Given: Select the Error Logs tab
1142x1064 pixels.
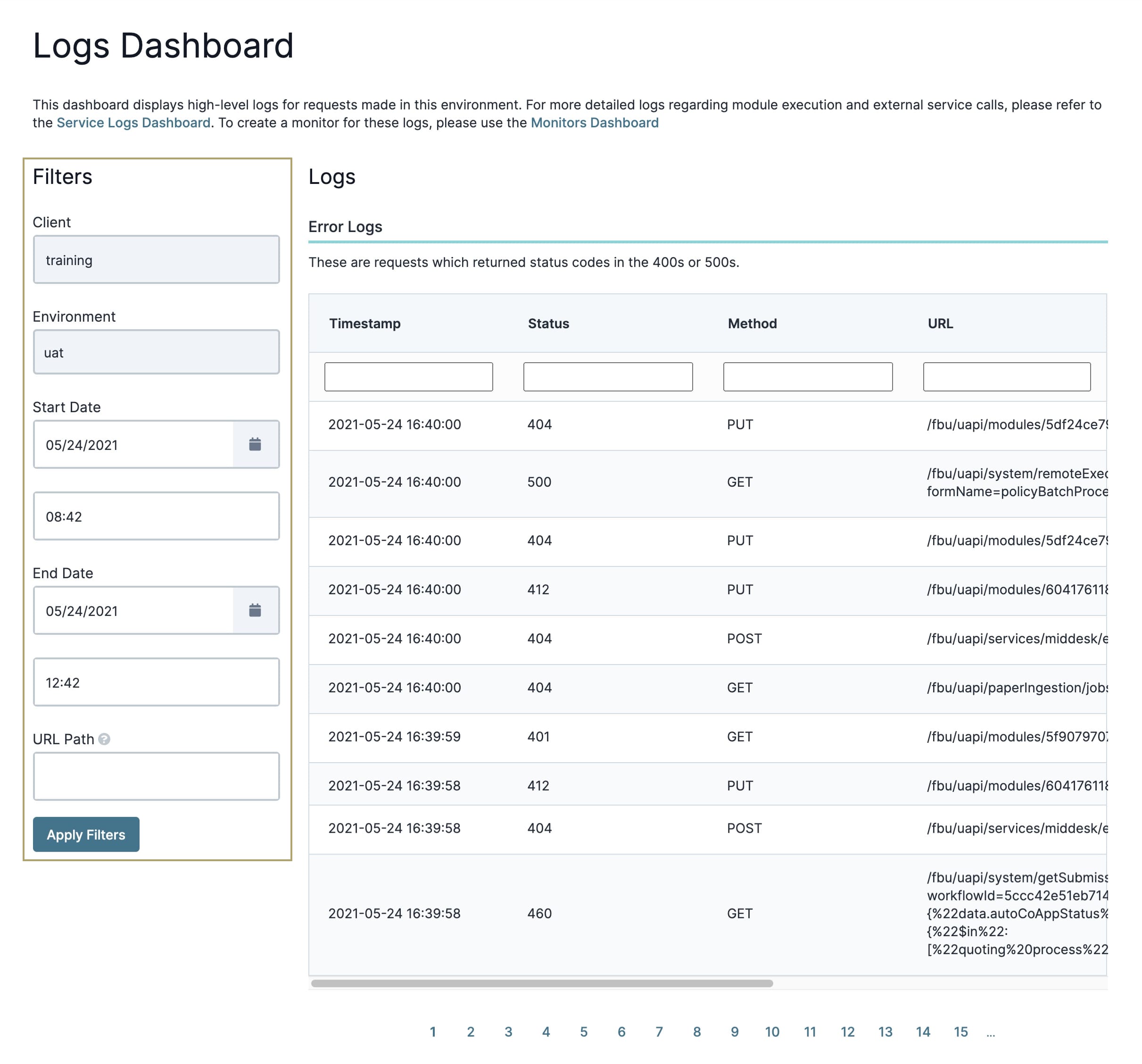Looking at the screenshot, I should pos(345,226).
